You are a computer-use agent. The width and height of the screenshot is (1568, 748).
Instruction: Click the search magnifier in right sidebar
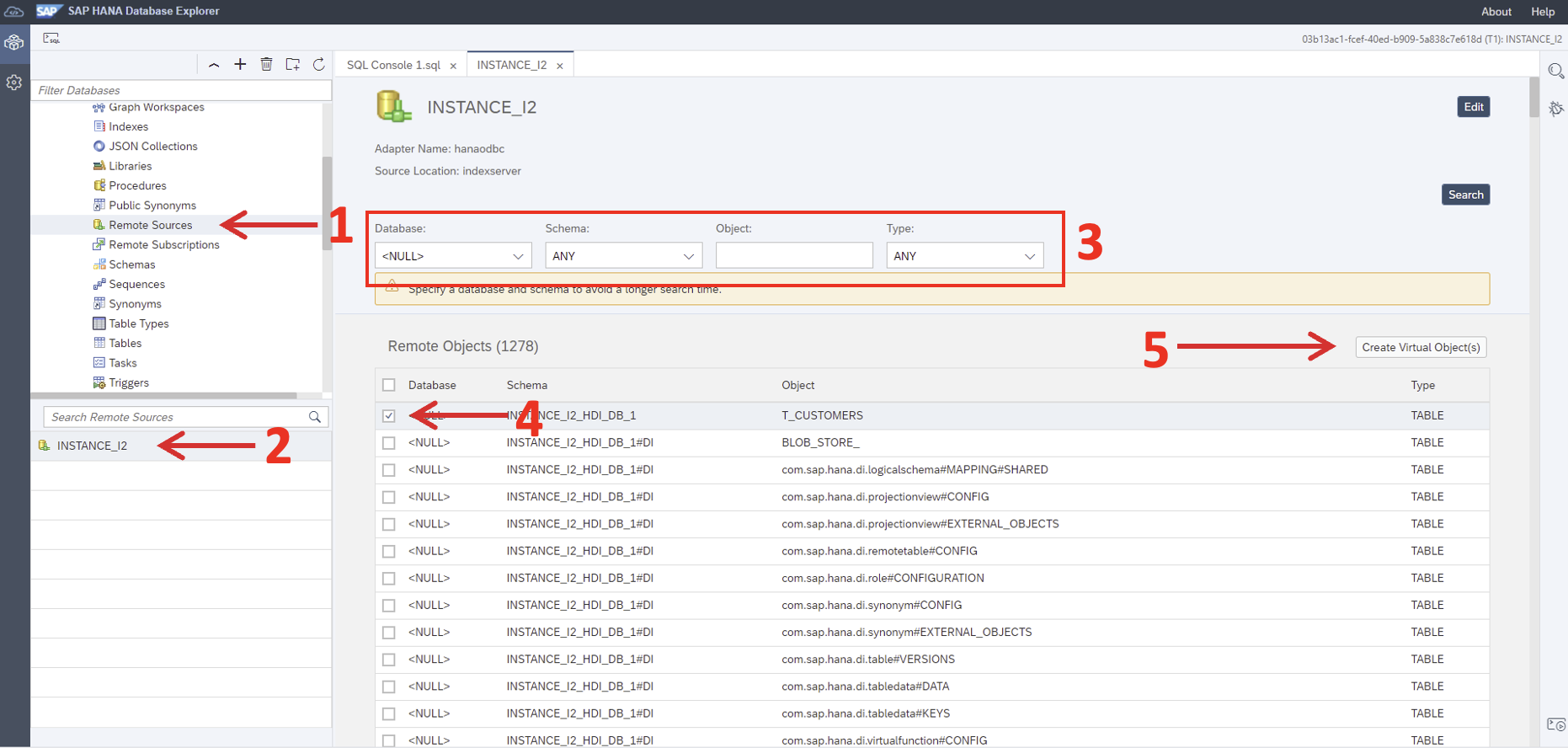[1556, 72]
